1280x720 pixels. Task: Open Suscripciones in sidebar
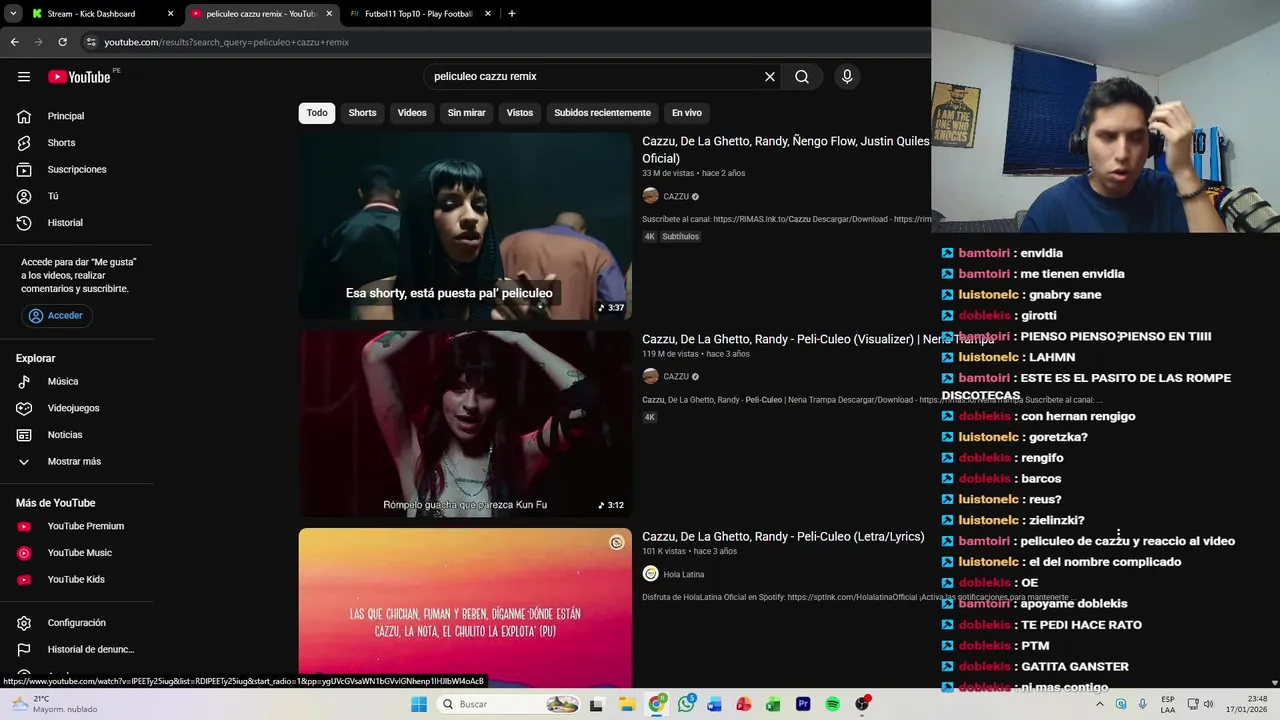[77, 170]
